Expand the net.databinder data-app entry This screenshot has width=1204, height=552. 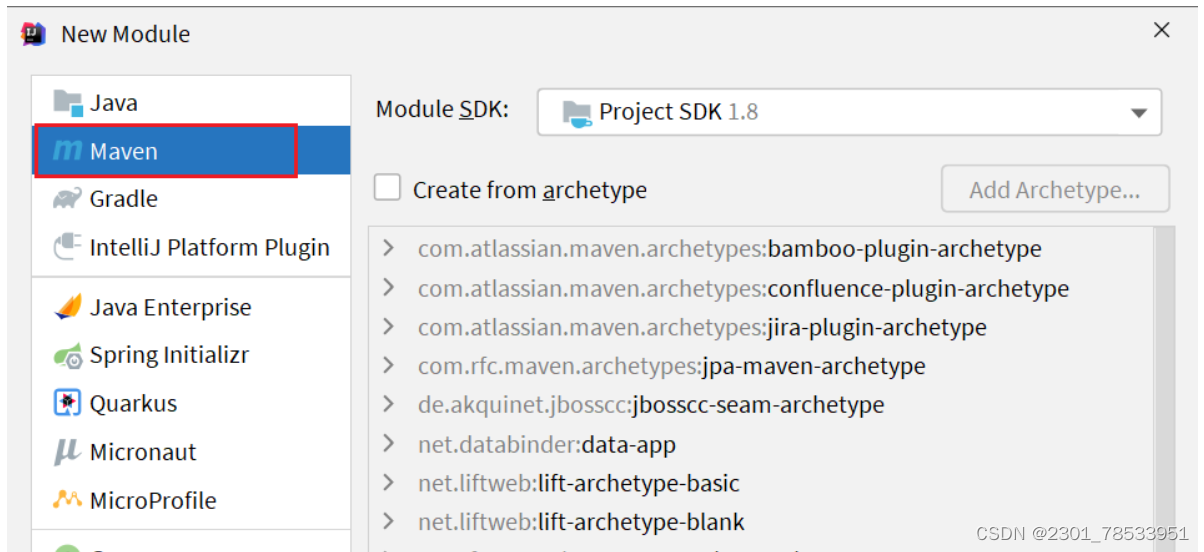pos(389,444)
